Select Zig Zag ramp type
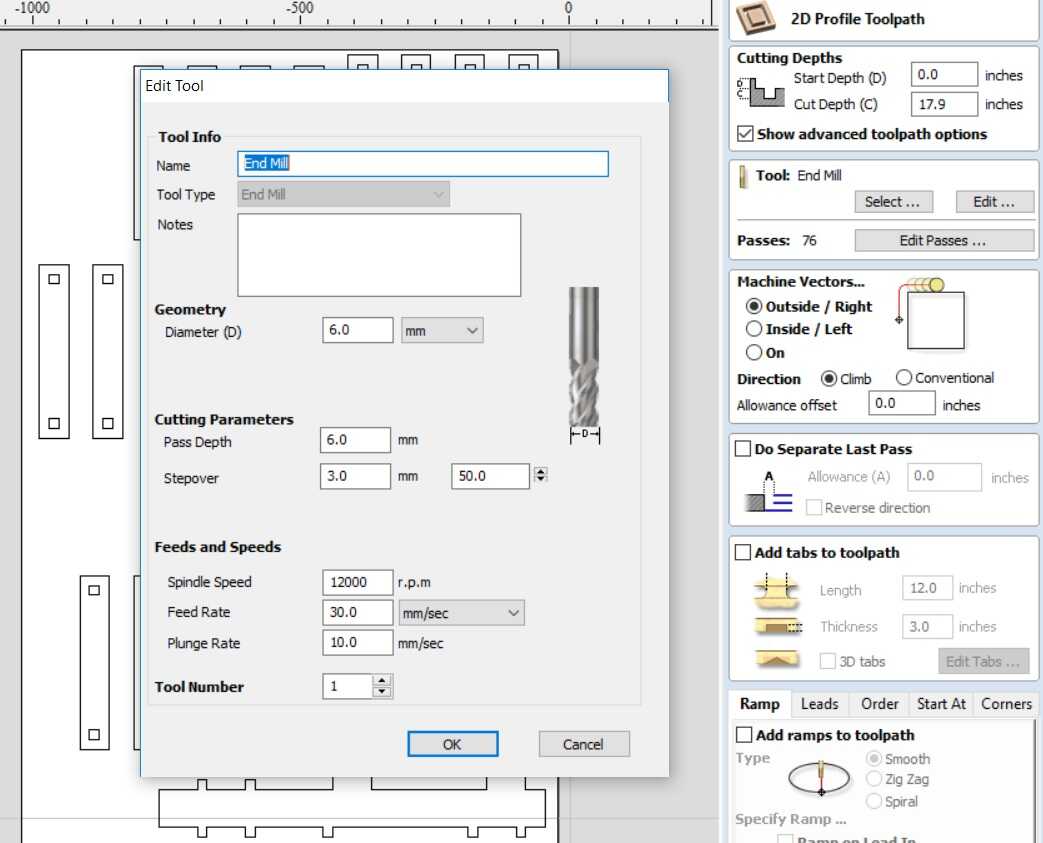The width and height of the screenshot is (1043, 843). tap(874, 778)
